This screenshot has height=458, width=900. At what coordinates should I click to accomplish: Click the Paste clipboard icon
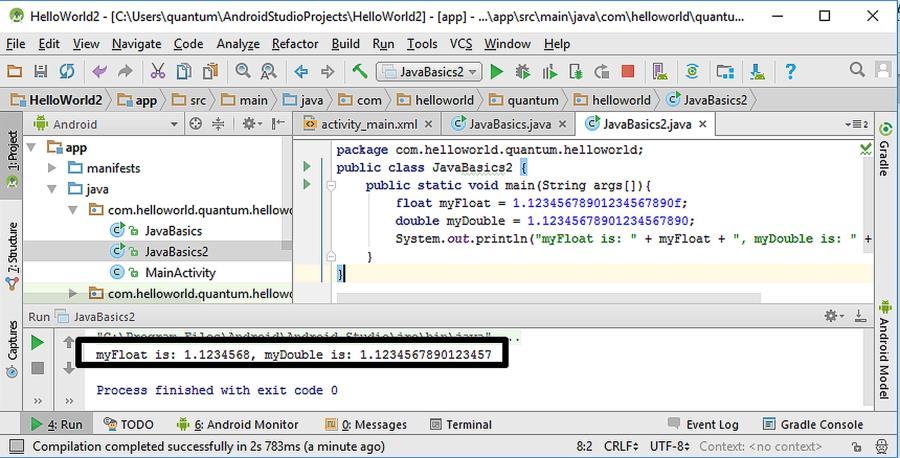coord(210,71)
